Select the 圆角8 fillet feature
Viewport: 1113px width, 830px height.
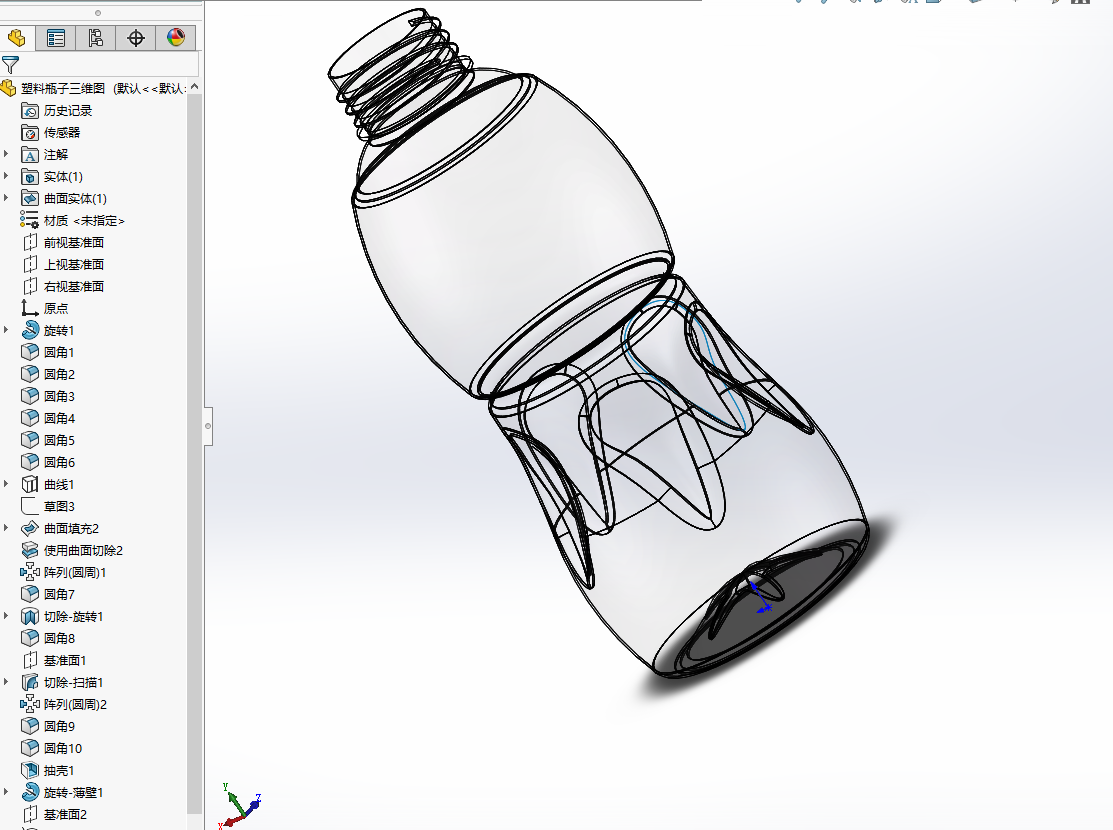click(59, 639)
